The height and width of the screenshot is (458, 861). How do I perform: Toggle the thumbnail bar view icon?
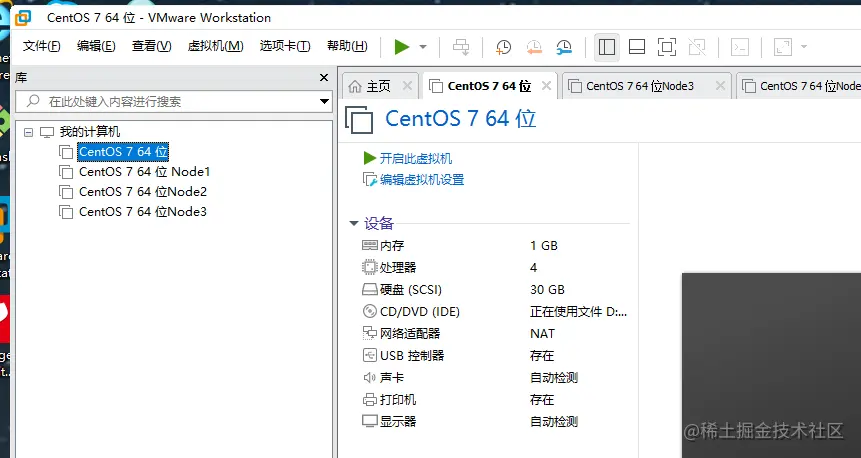(x=636, y=47)
